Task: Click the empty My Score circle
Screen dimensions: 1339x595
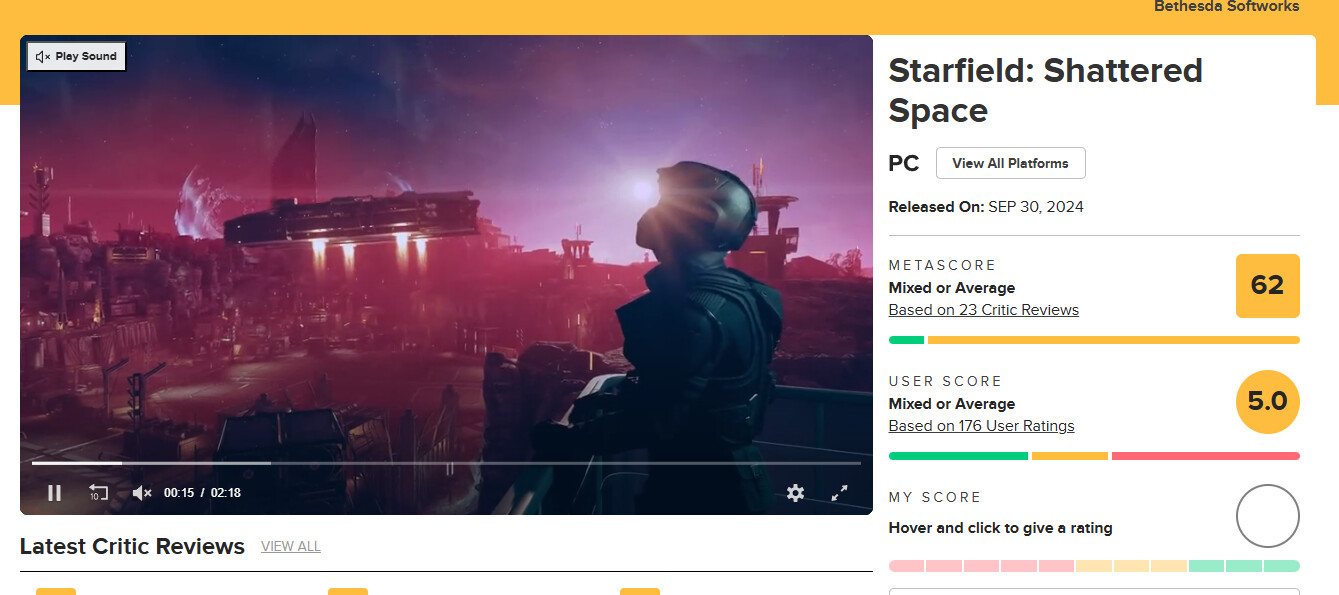Action: [1267, 516]
